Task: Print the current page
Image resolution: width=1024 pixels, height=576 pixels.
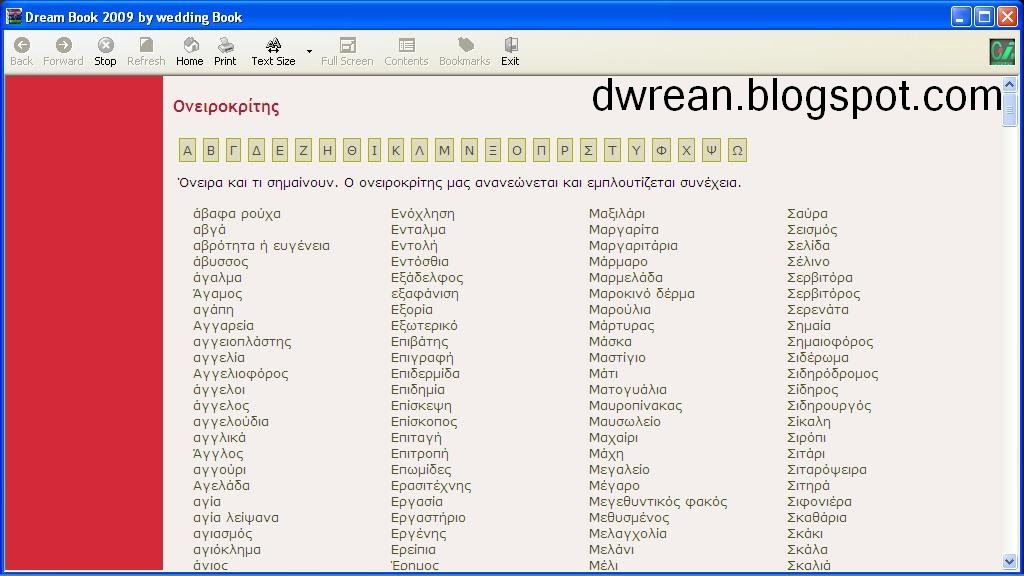Action: (225, 47)
